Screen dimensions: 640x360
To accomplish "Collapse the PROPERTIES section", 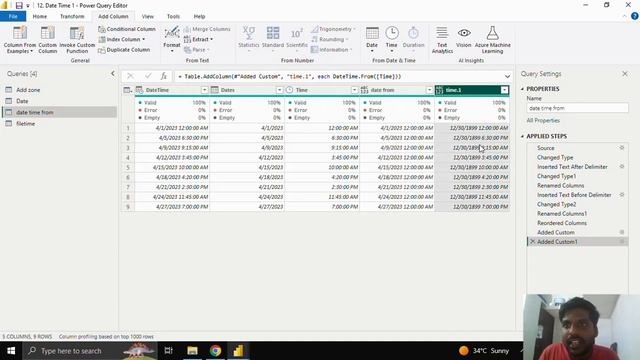I will point(522,89).
